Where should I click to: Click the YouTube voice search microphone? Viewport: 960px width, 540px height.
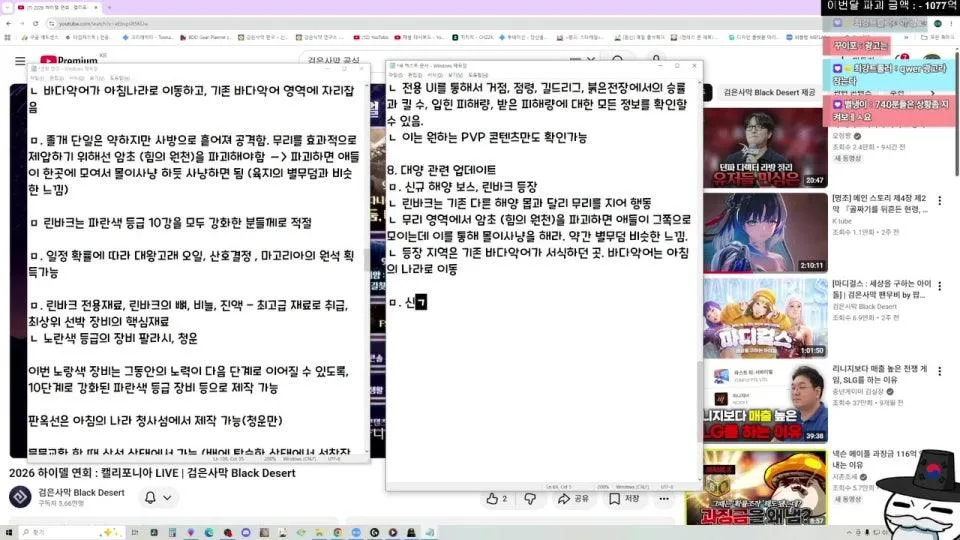click(x=656, y=60)
